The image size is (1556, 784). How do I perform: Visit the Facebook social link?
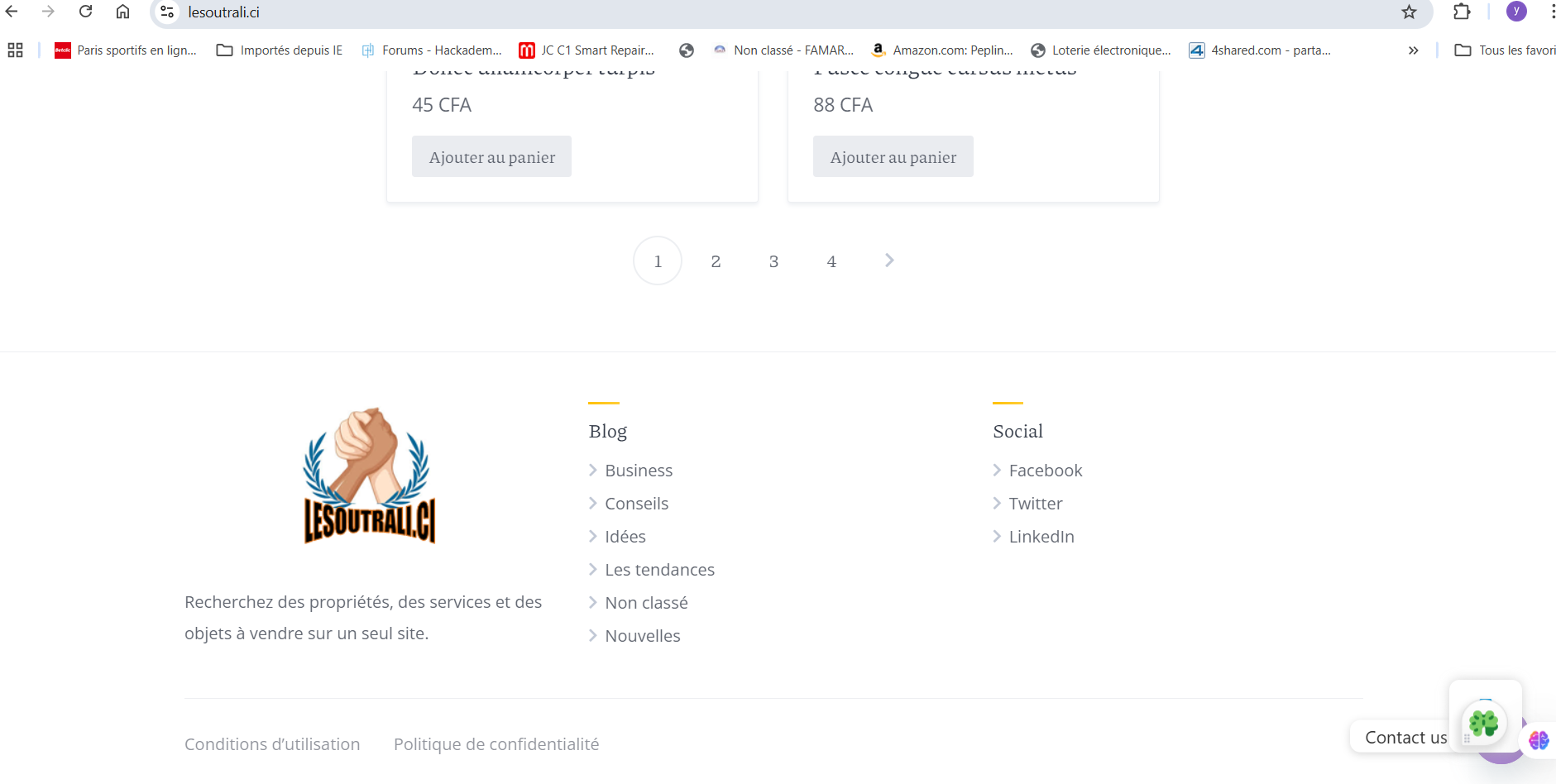click(1046, 471)
